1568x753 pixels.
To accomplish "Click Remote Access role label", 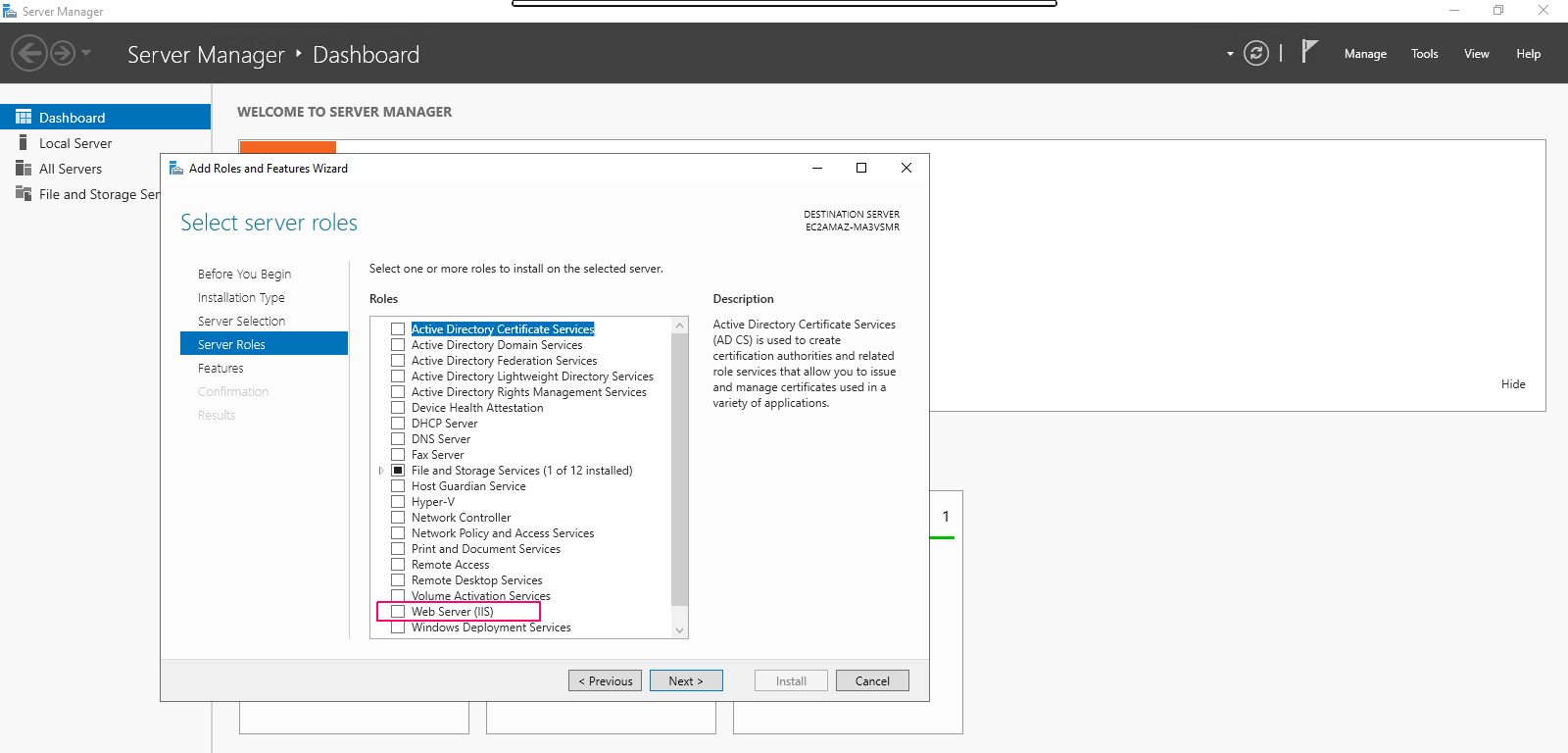I will tap(451, 565).
